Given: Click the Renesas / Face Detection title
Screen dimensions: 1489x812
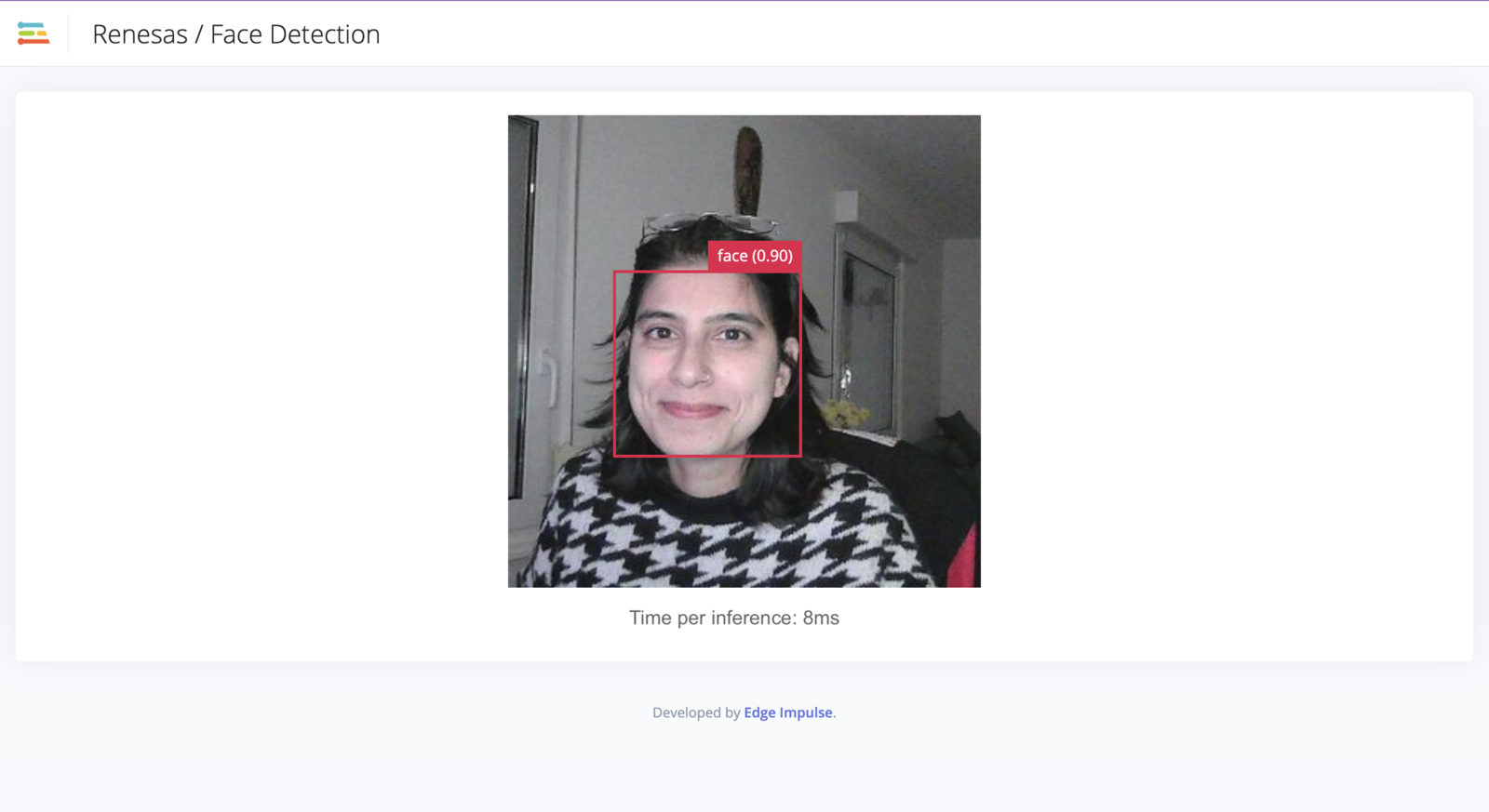Looking at the screenshot, I should 236,34.
